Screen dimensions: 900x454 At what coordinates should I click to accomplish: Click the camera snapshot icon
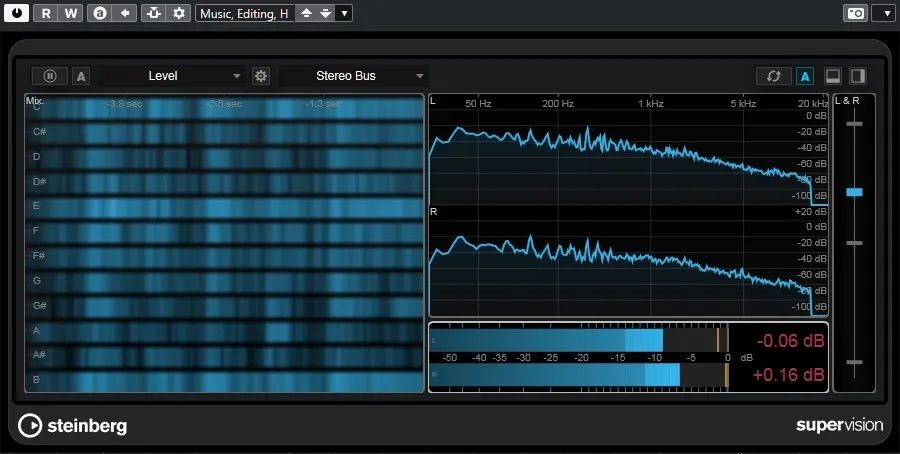(x=855, y=13)
